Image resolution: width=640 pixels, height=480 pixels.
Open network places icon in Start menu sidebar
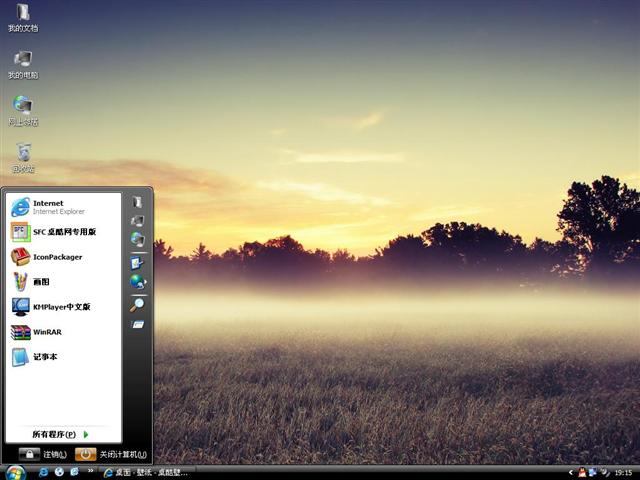[138, 239]
